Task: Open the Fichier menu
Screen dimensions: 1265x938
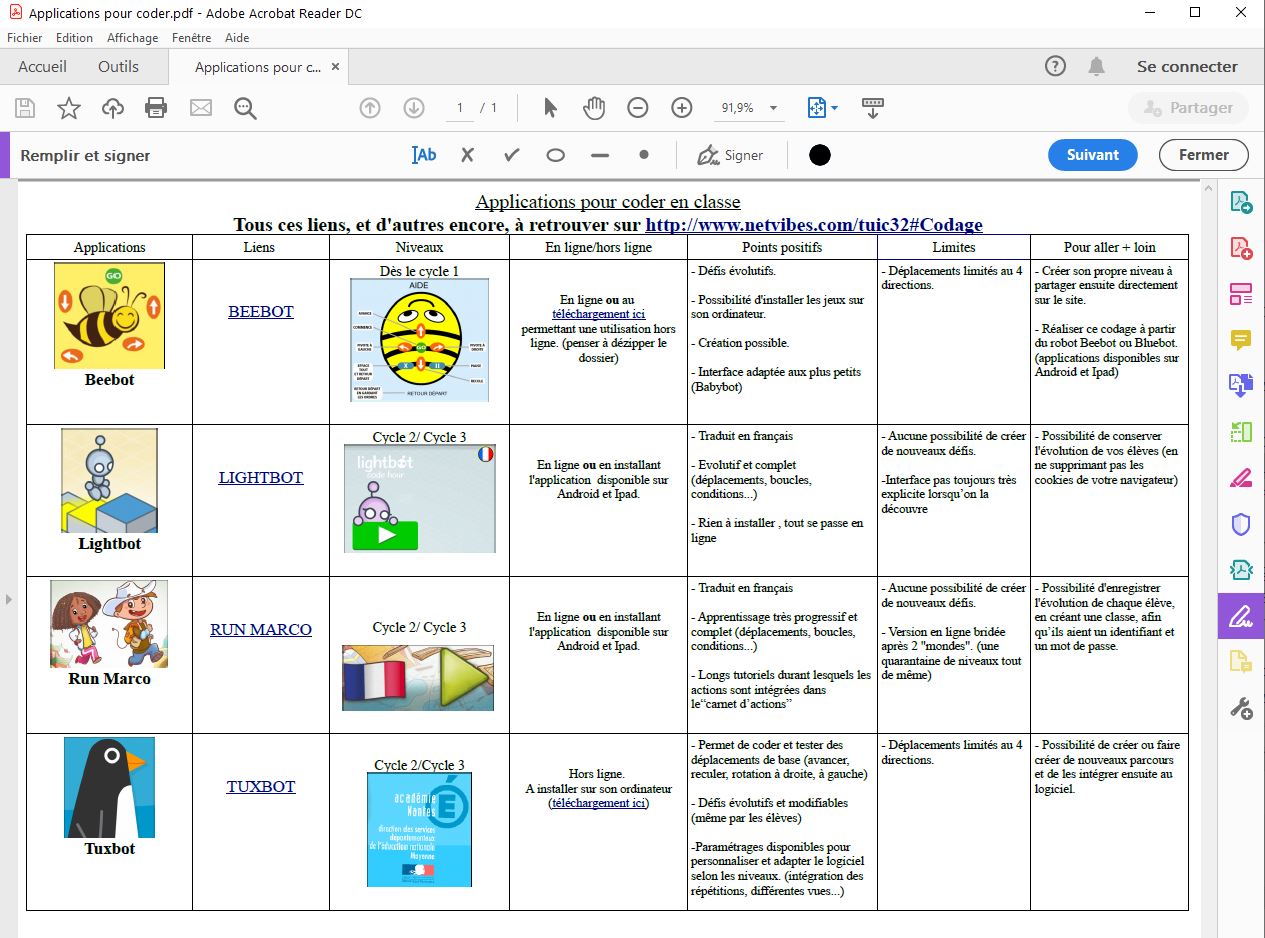Action: (25, 38)
